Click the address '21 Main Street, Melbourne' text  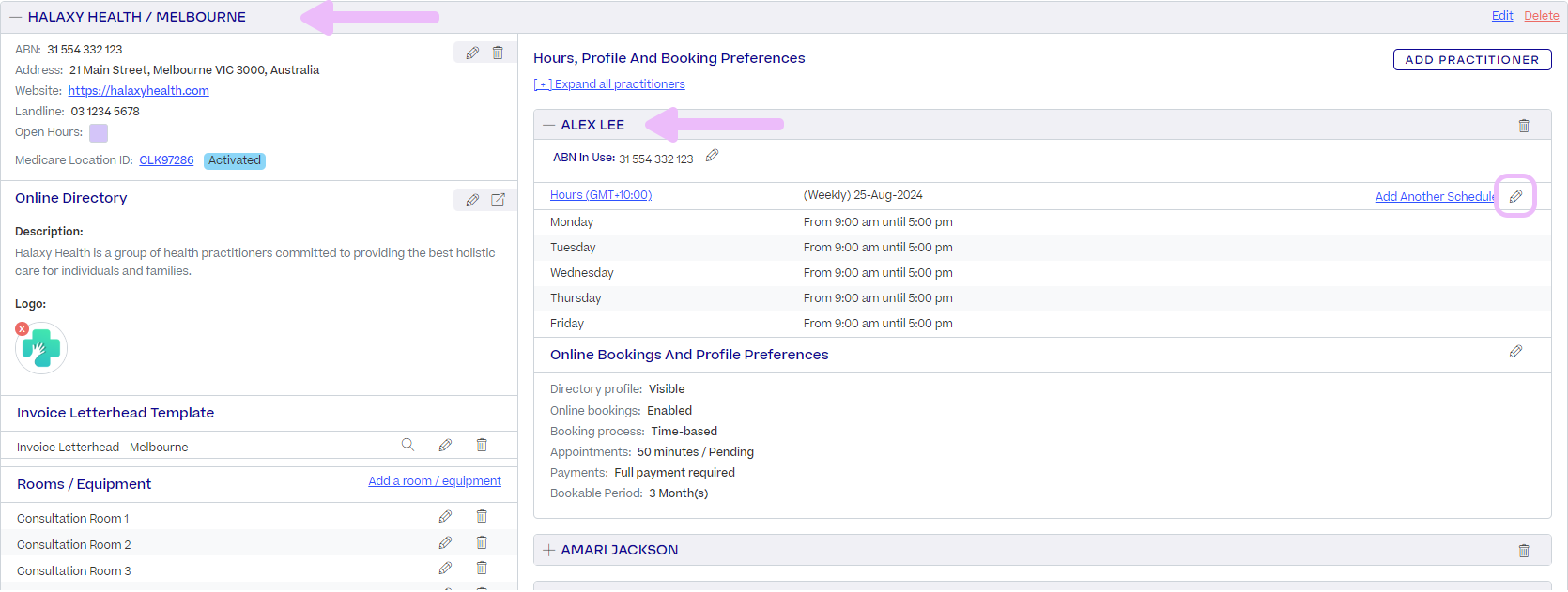point(194,70)
